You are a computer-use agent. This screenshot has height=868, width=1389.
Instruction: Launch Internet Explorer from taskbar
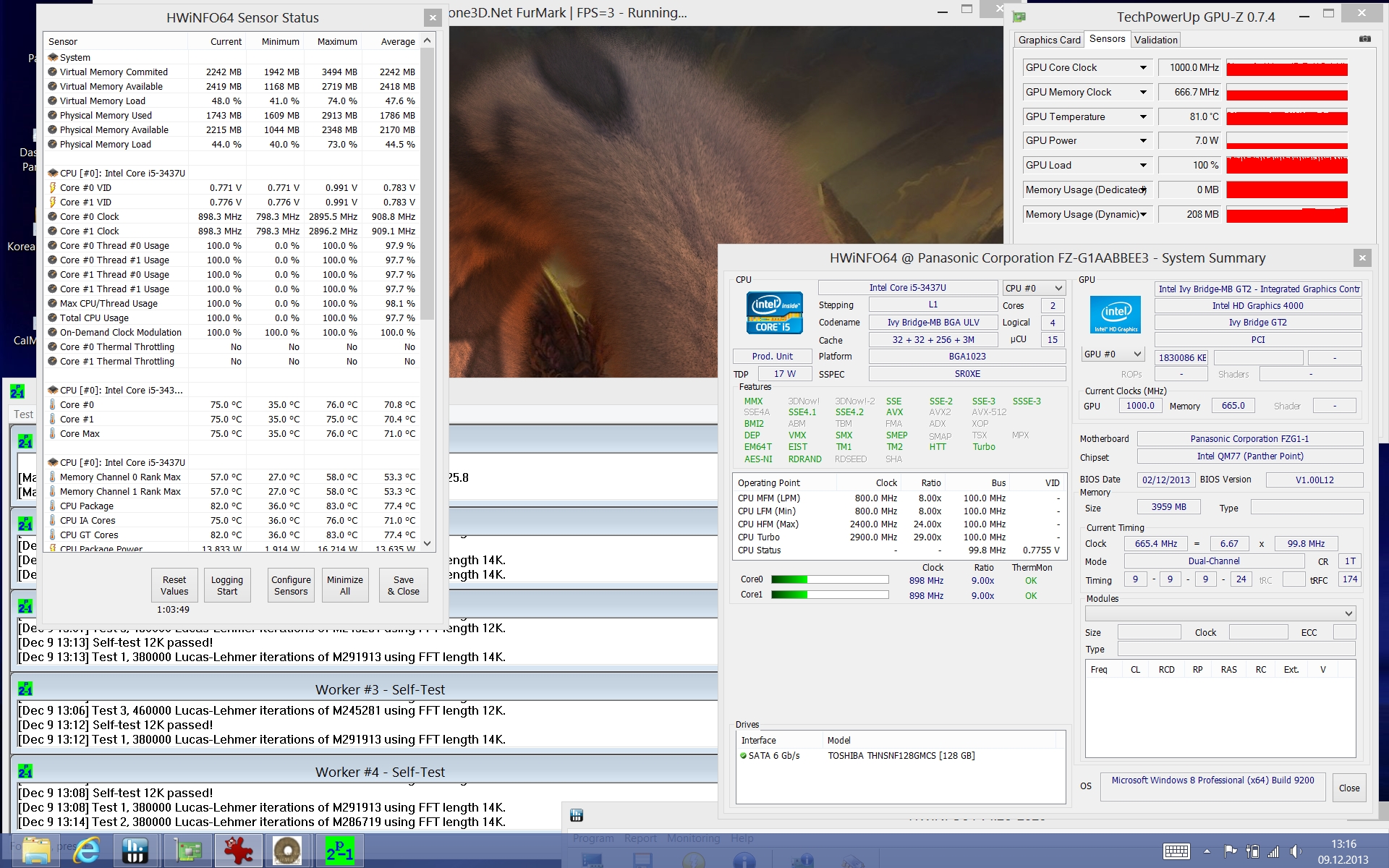point(86,851)
